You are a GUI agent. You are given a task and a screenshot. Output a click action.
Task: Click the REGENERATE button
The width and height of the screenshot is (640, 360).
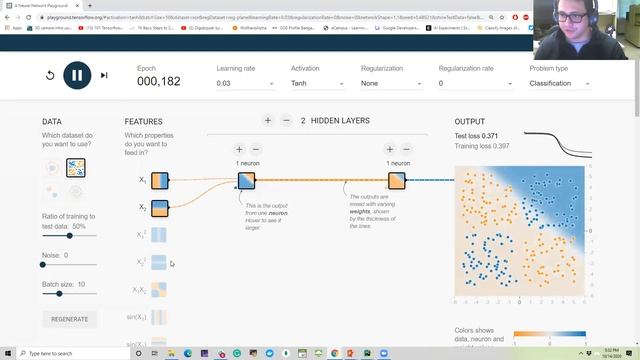click(69, 319)
